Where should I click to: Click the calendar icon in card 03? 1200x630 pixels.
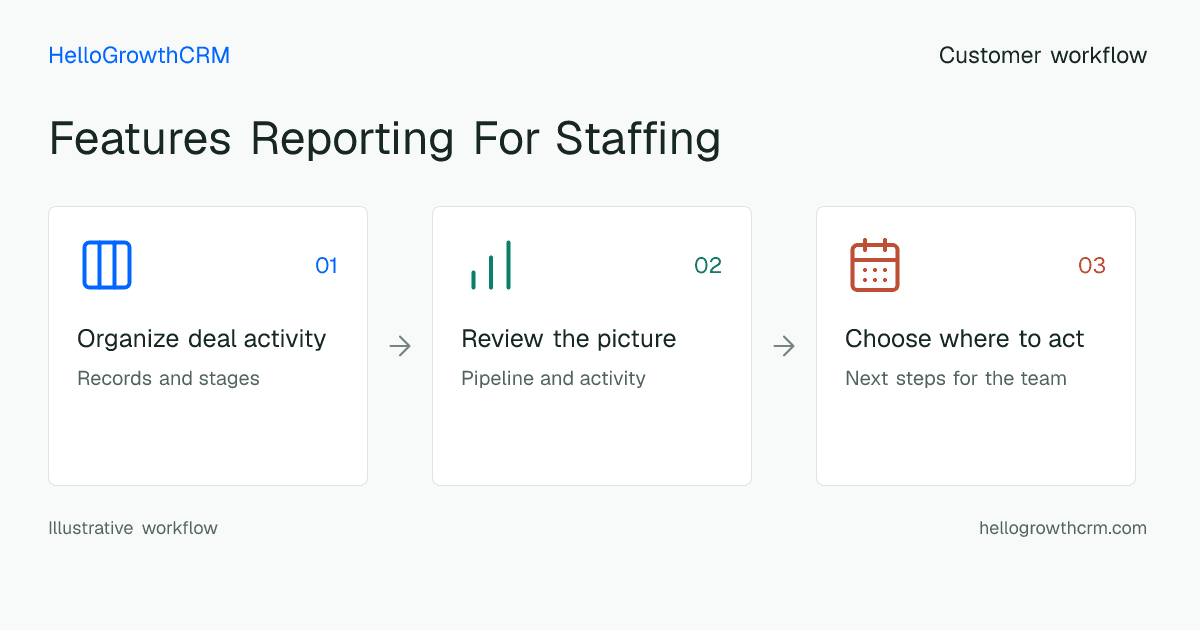point(875,265)
